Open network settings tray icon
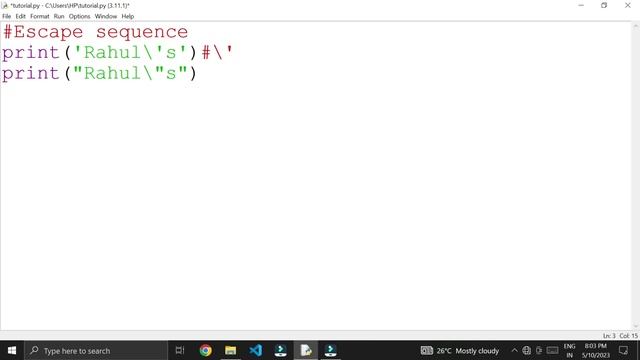640x360 pixels. 527,351
